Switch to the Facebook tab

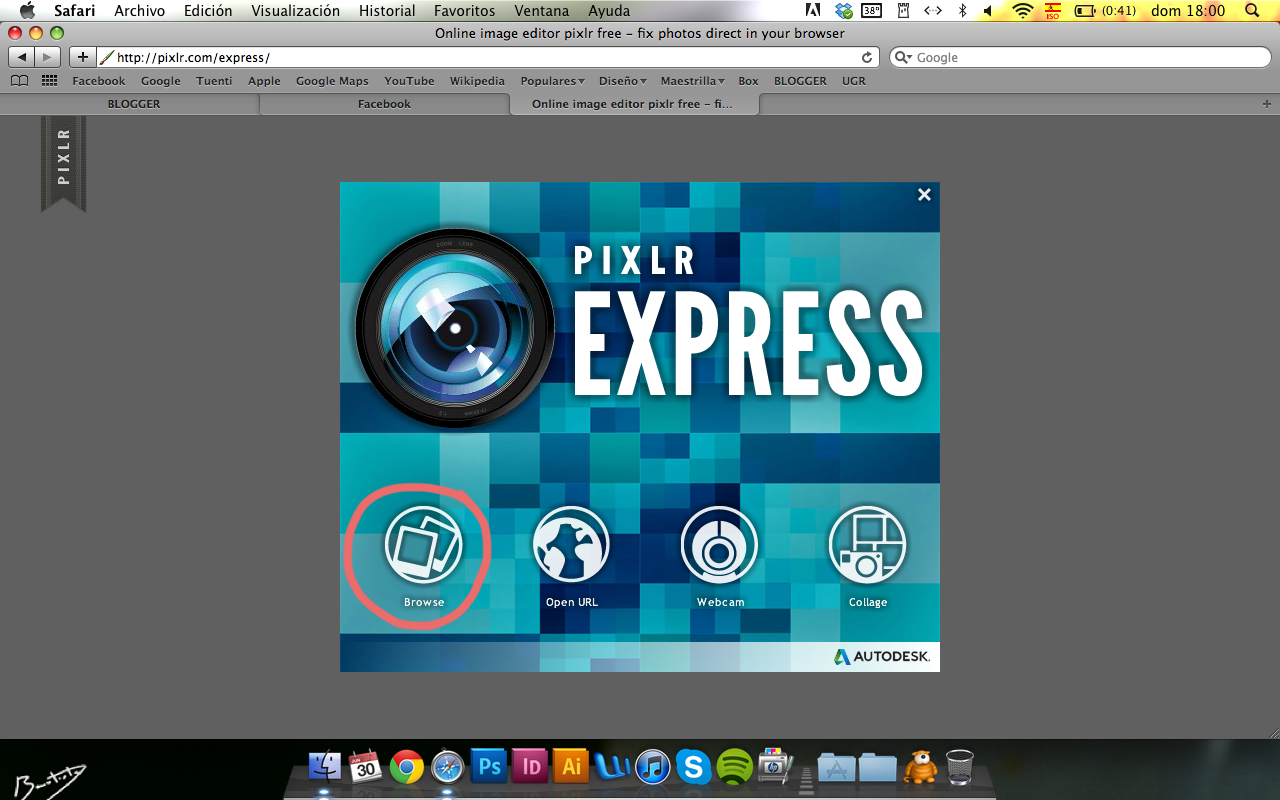pos(384,104)
